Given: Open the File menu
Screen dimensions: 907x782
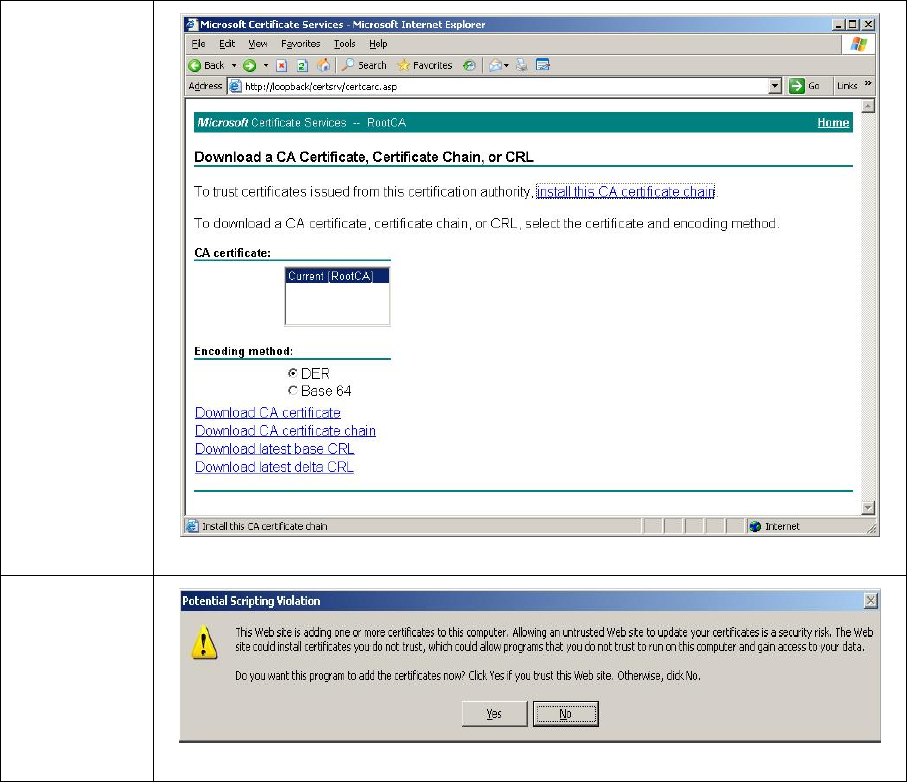Looking at the screenshot, I should coord(198,44).
